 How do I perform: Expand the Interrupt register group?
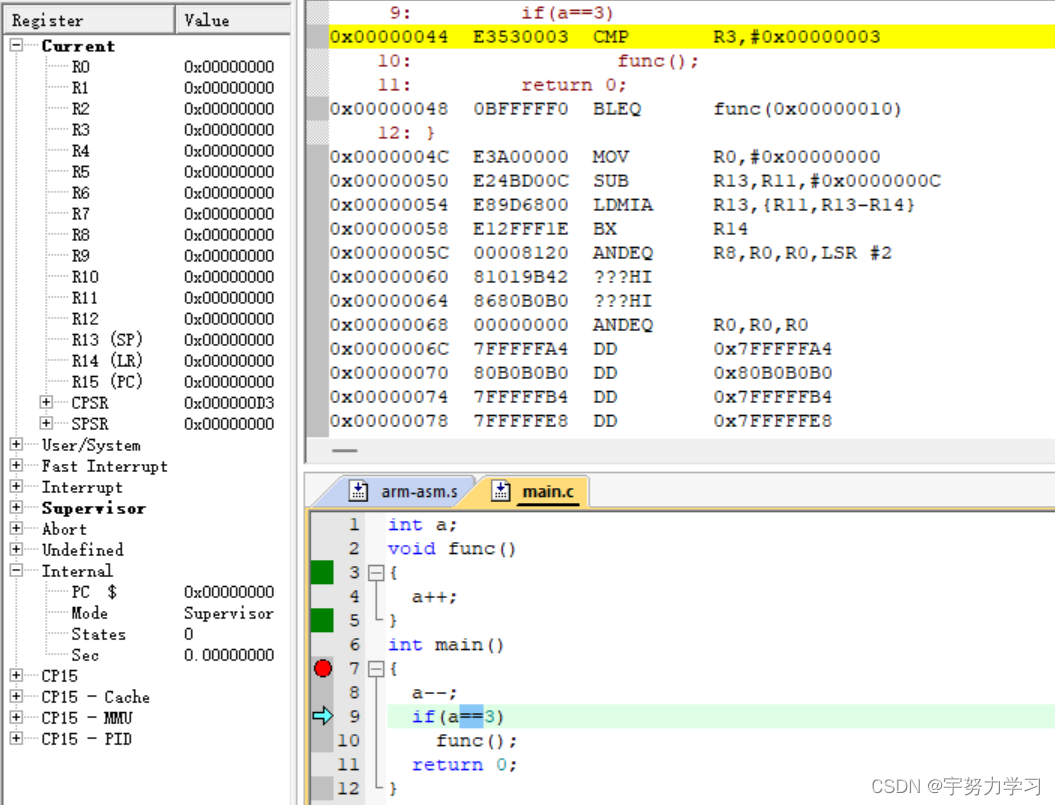tap(16, 486)
